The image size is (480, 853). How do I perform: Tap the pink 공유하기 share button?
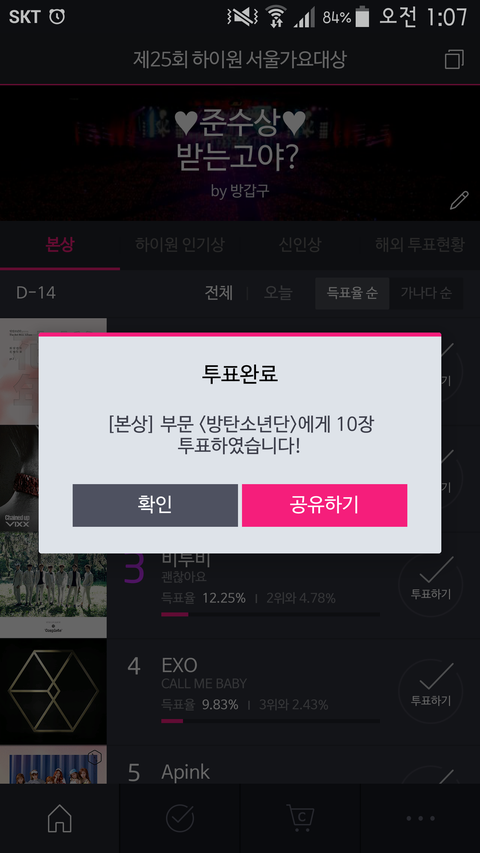(324, 505)
